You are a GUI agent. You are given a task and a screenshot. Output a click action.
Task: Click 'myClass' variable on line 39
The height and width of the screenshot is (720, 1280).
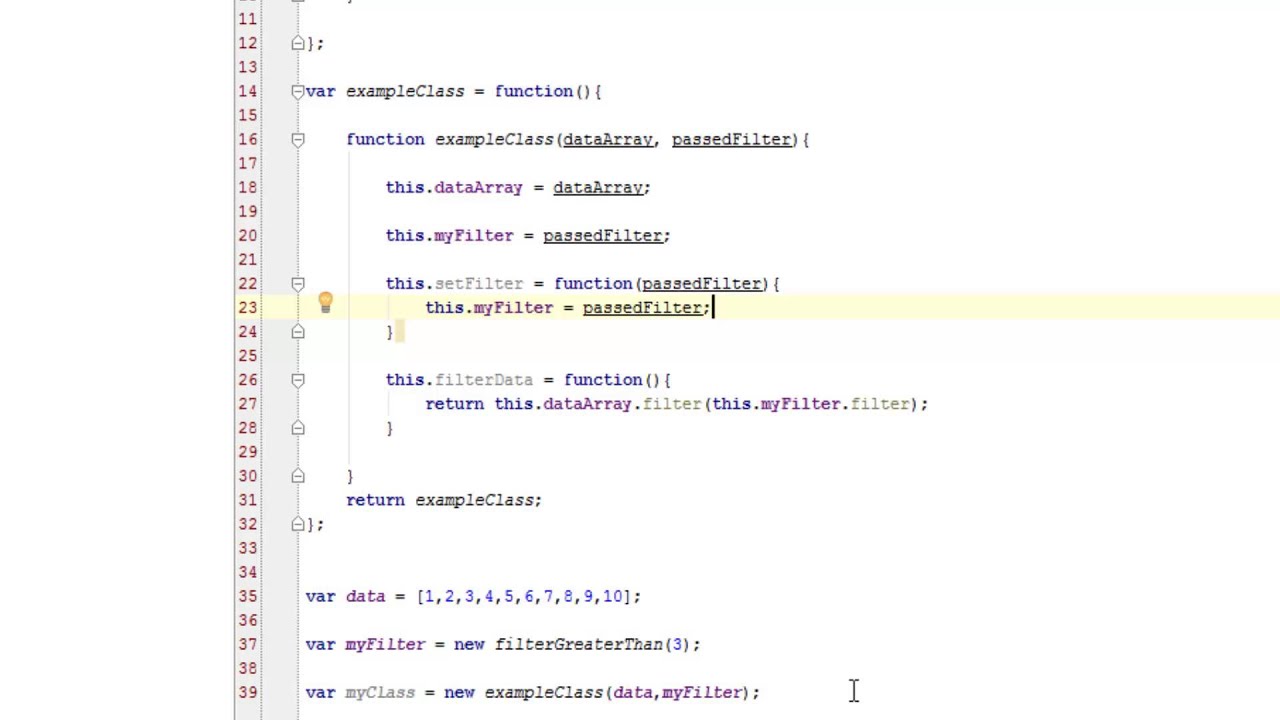tap(379, 692)
